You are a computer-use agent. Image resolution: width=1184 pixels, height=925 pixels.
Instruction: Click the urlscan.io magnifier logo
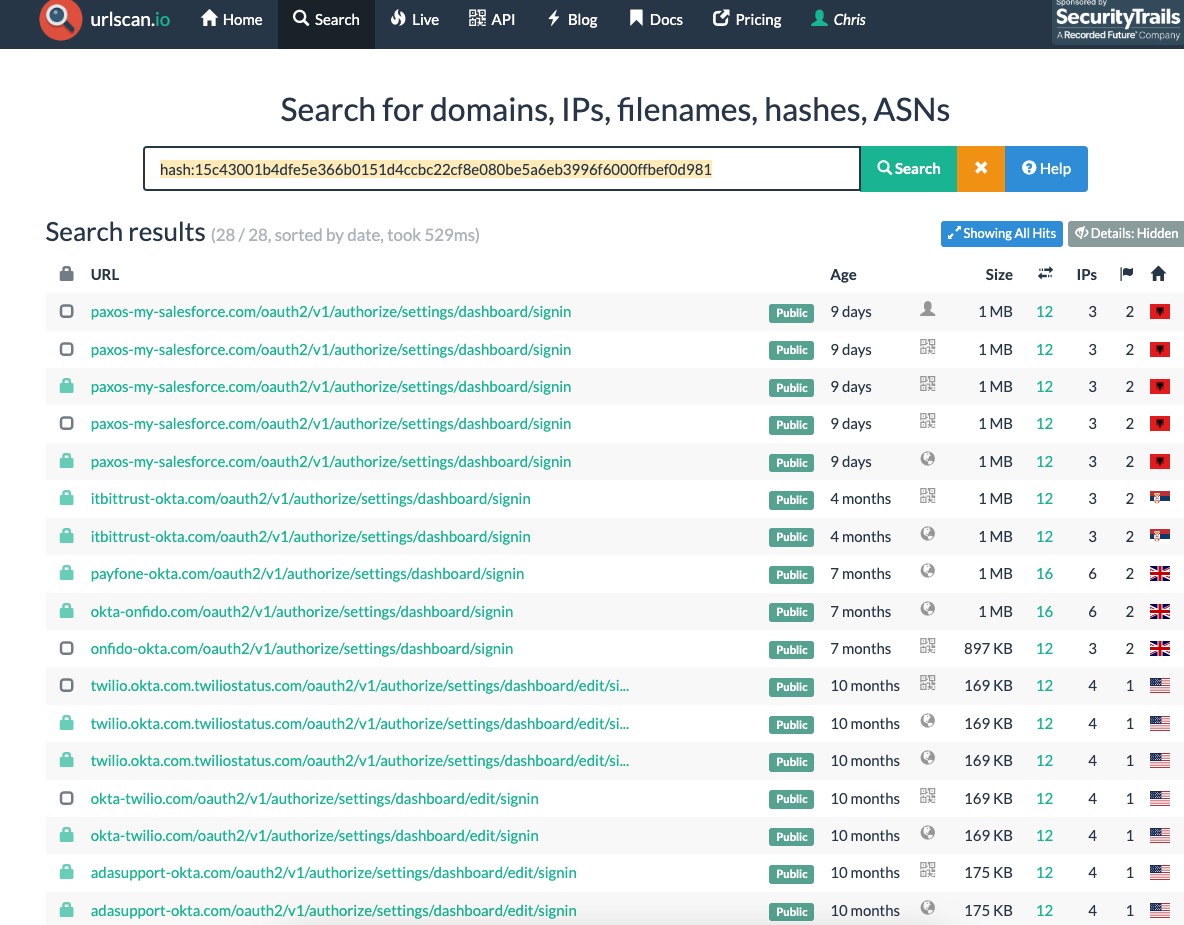[x=60, y=19]
